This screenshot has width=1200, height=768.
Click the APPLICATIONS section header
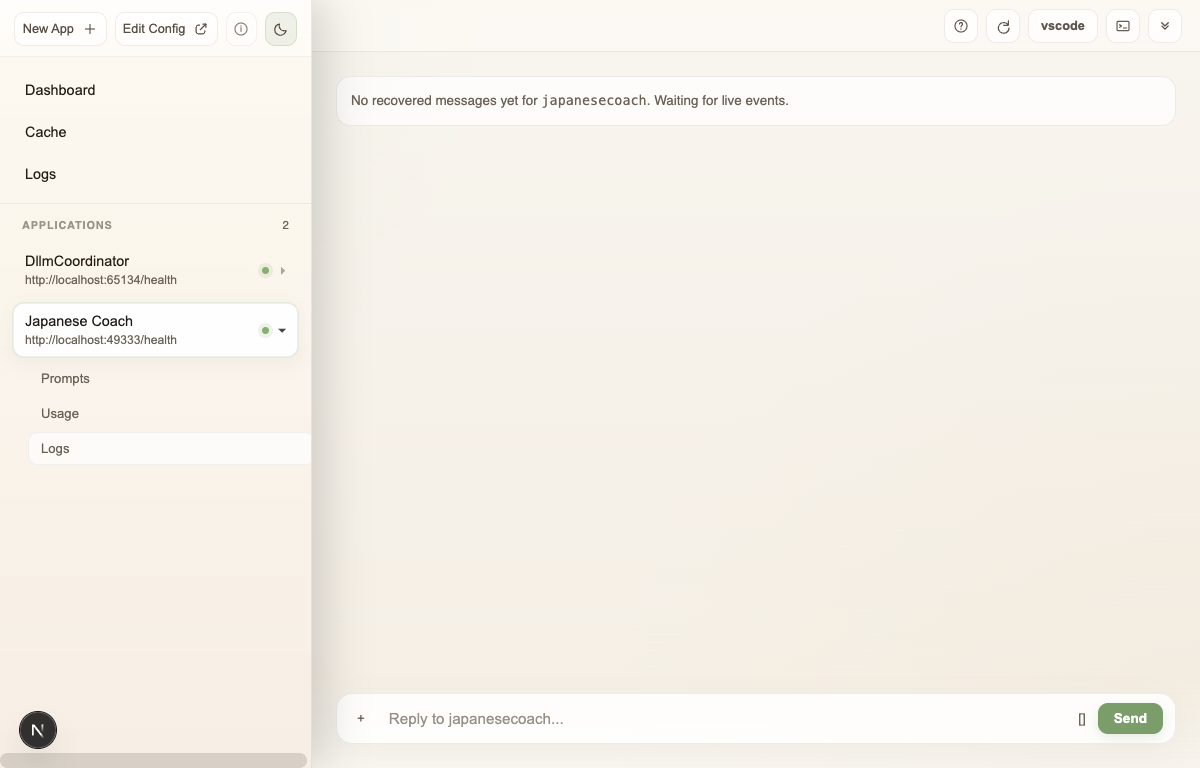tap(67, 225)
